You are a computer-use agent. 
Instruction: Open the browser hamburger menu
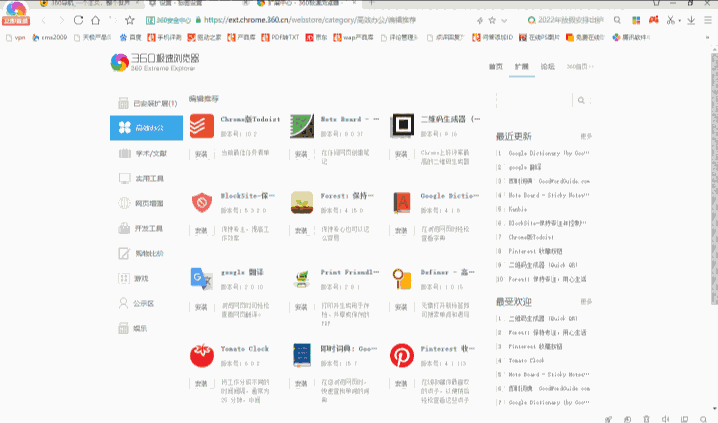pyautogui.click(x=708, y=20)
